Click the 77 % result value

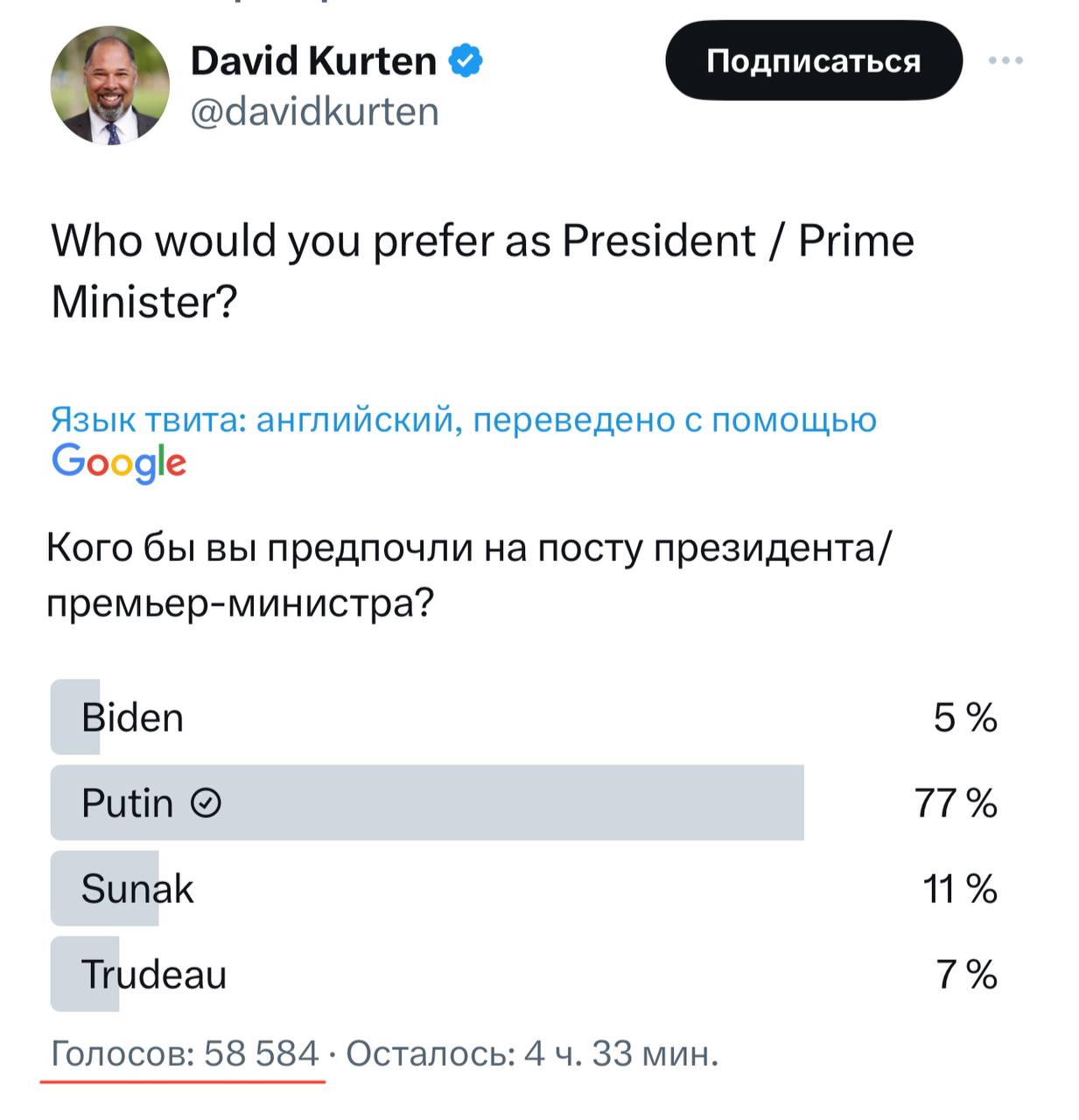[956, 802]
